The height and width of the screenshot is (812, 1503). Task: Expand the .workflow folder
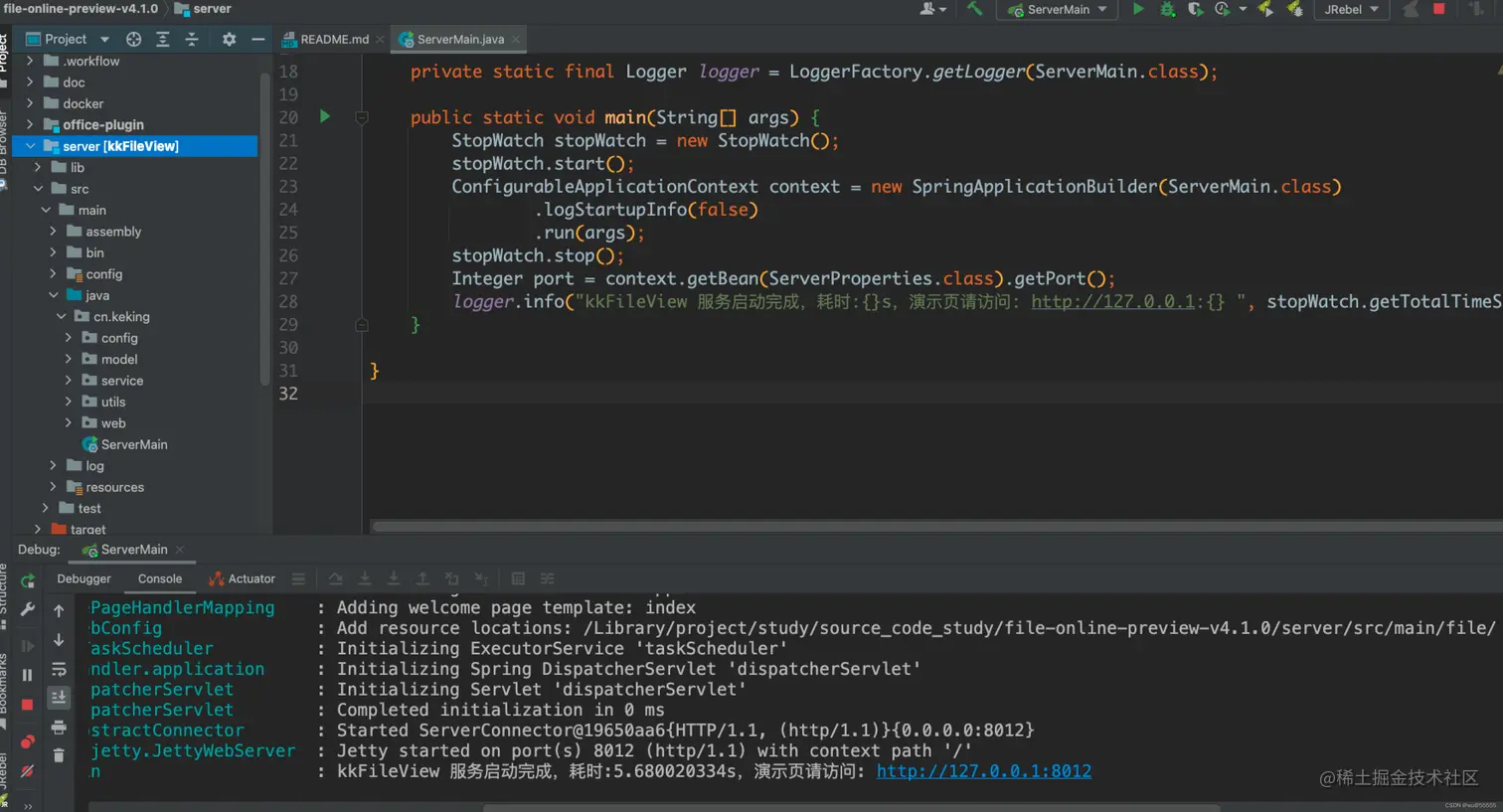(x=30, y=61)
